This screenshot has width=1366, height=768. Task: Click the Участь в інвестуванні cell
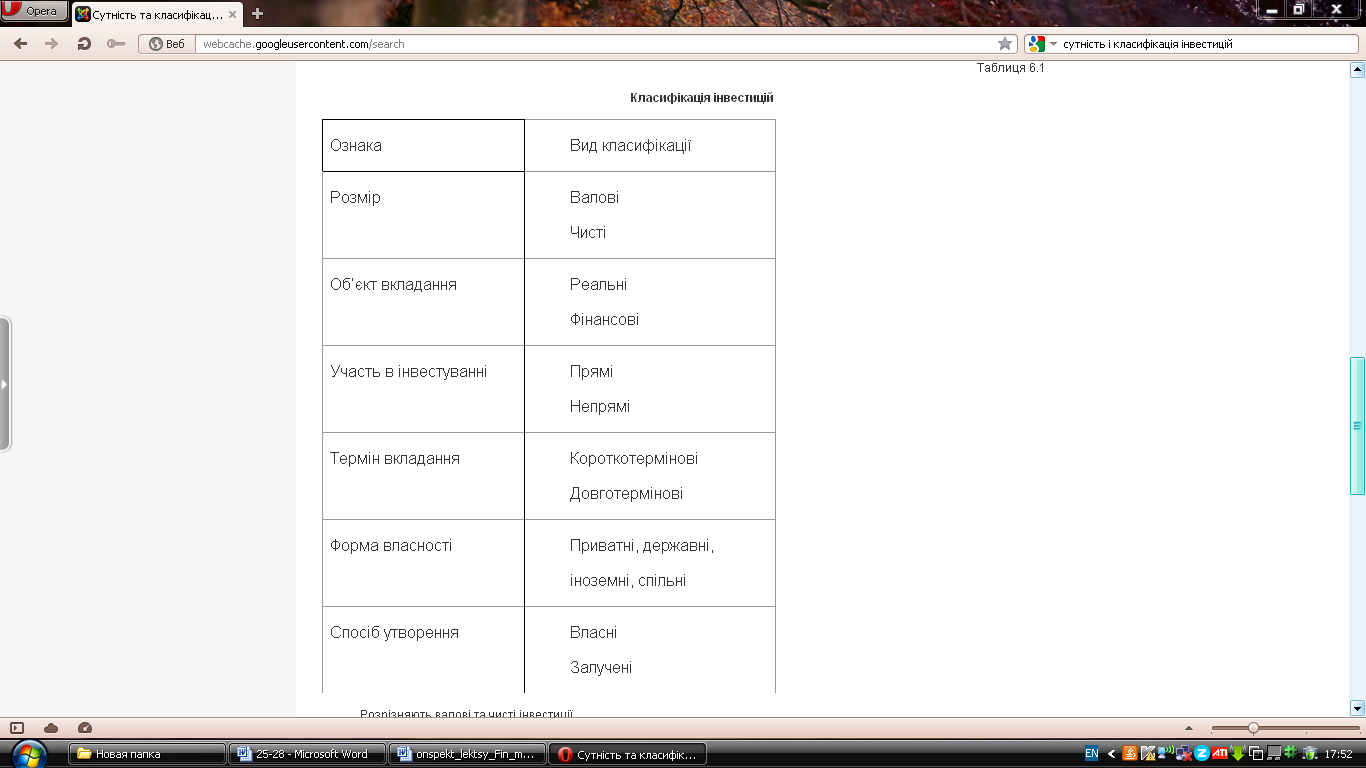[x=423, y=389]
